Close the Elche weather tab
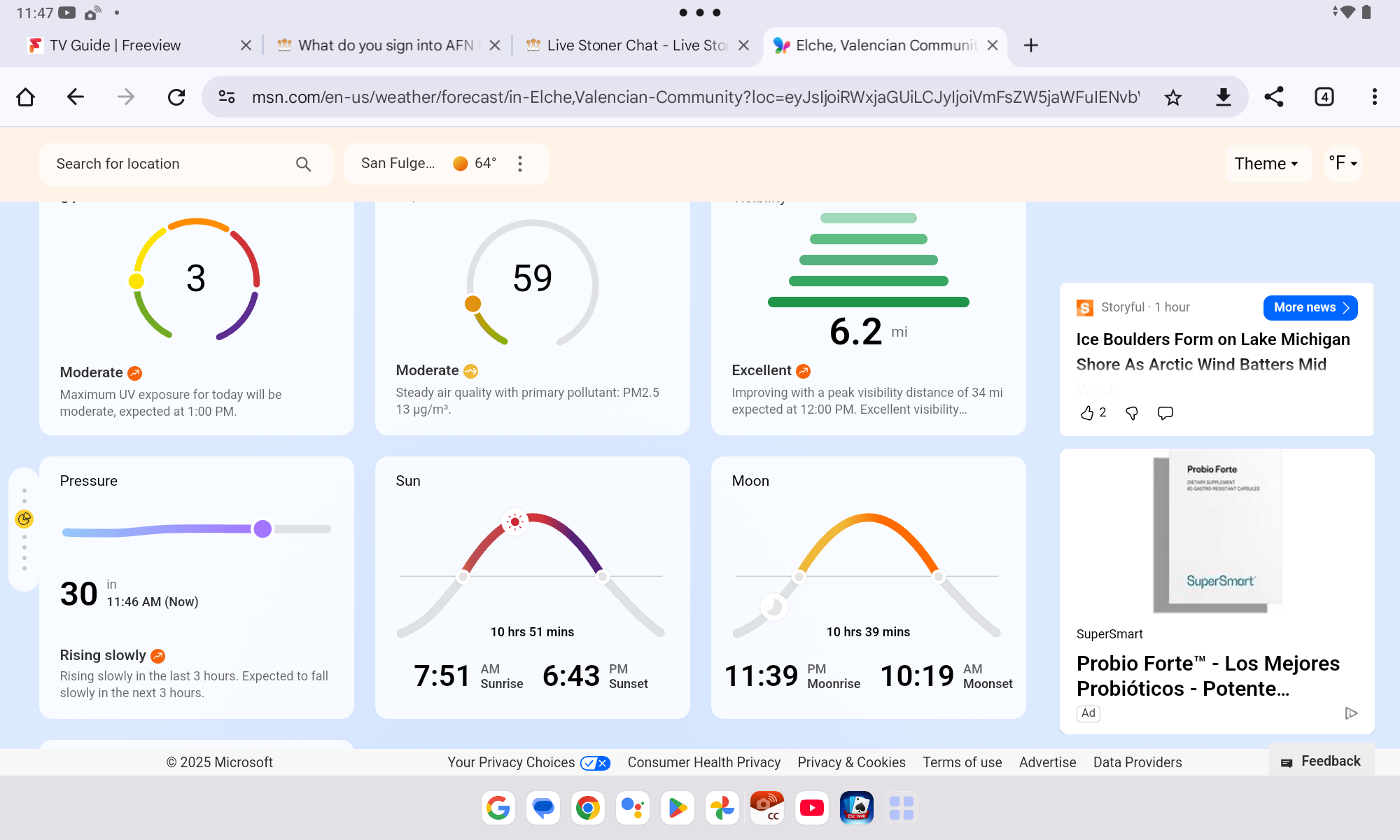The width and height of the screenshot is (1400, 840). (993, 45)
